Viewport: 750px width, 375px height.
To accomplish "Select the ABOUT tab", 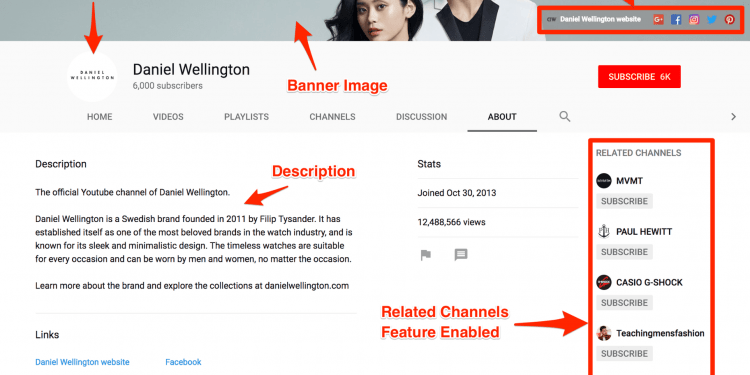I will 502,117.
